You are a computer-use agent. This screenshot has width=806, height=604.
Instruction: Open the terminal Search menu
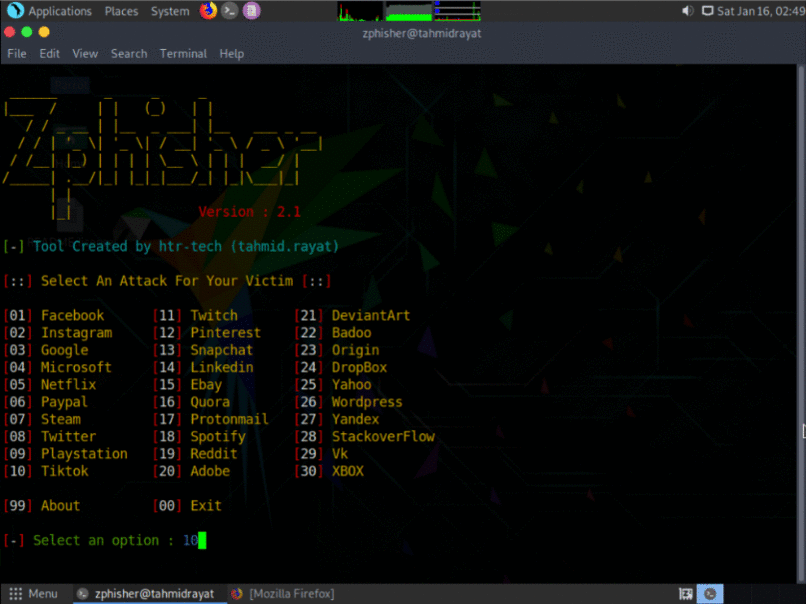click(x=129, y=53)
